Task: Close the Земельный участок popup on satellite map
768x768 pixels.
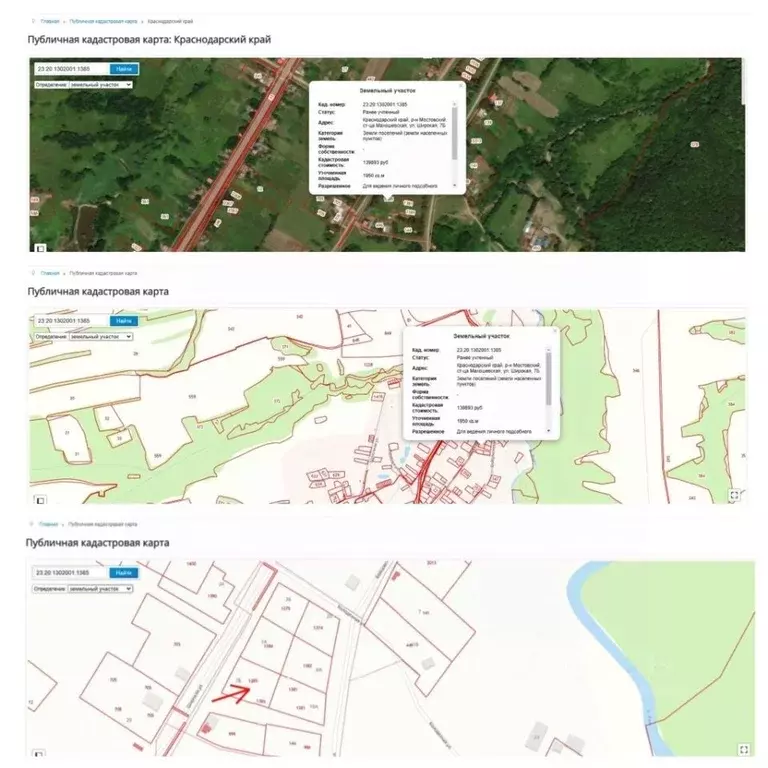Action: [460, 86]
